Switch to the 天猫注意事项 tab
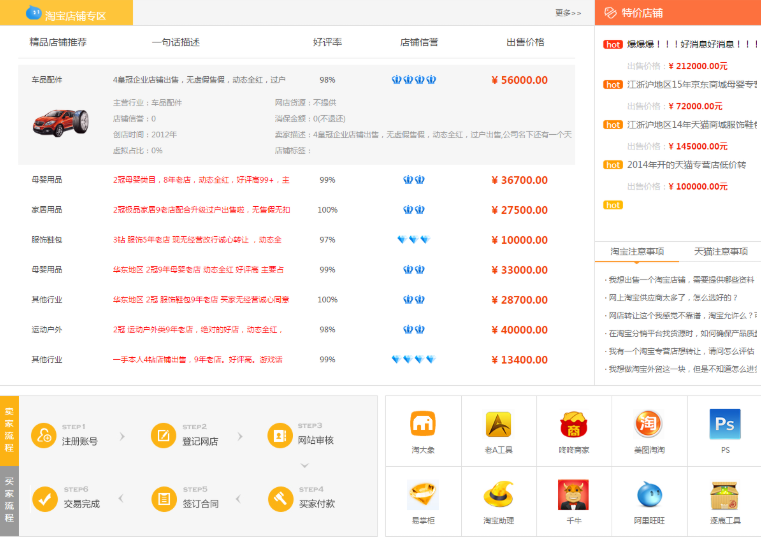 [720, 252]
